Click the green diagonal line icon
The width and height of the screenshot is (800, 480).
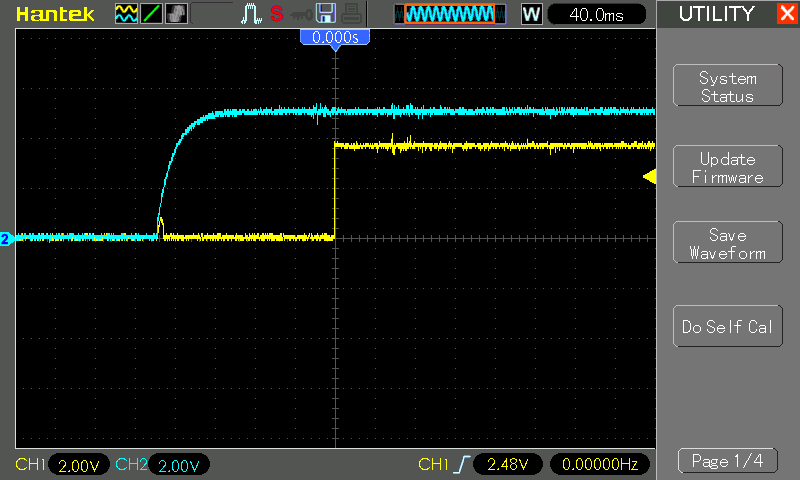click(x=150, y=14)
